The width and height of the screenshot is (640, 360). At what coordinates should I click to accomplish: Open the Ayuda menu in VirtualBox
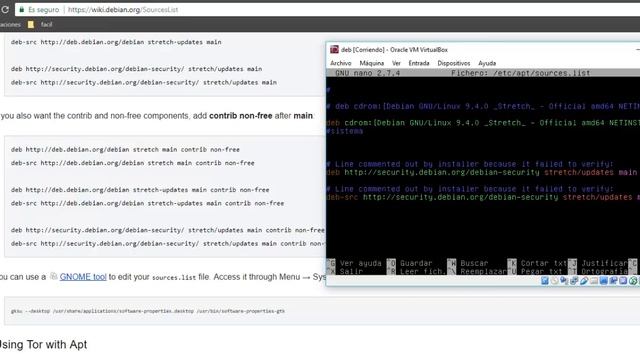click(x=487, y=63)
